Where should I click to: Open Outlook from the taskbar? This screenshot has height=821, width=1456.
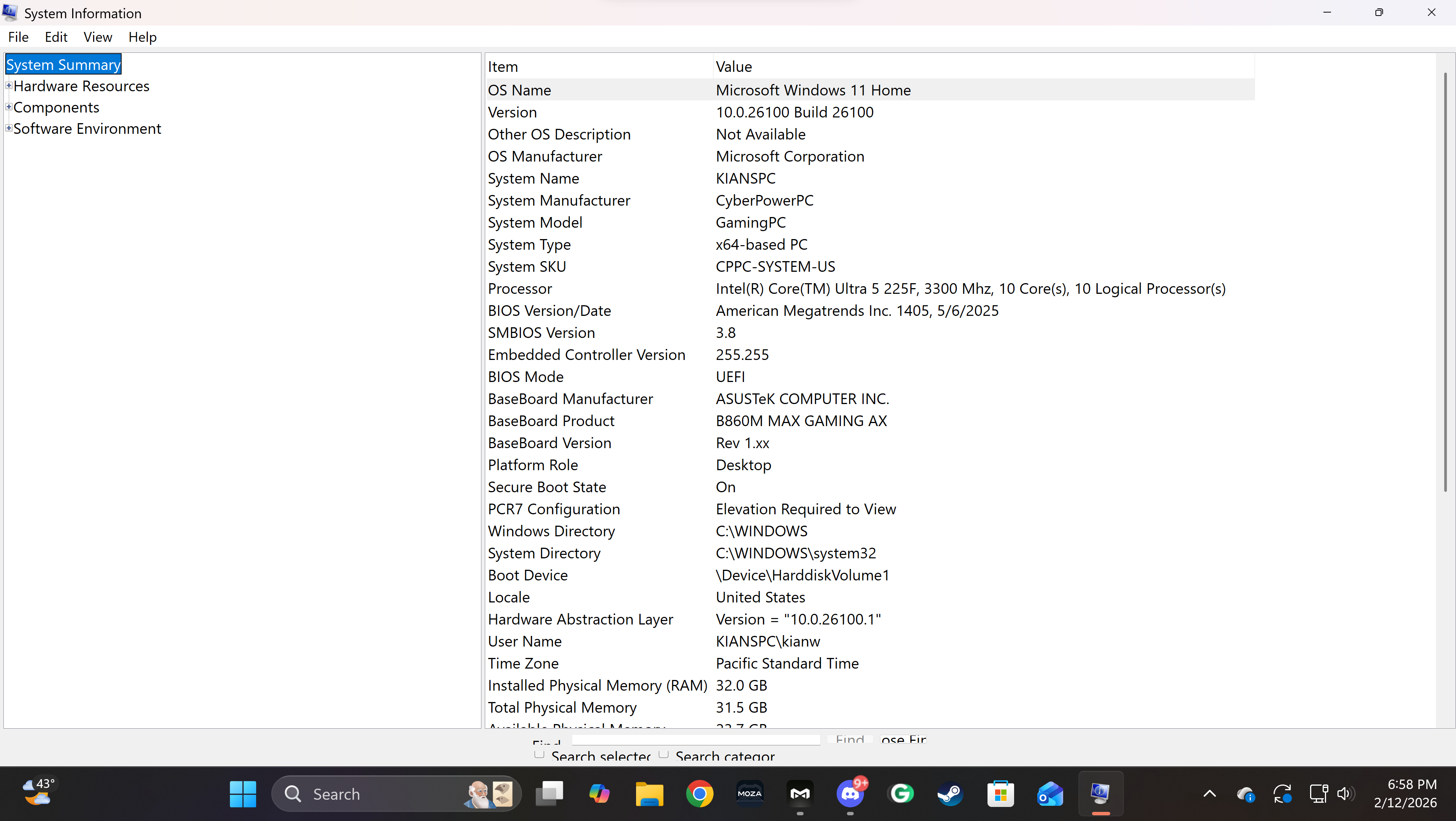point(1051,794)
